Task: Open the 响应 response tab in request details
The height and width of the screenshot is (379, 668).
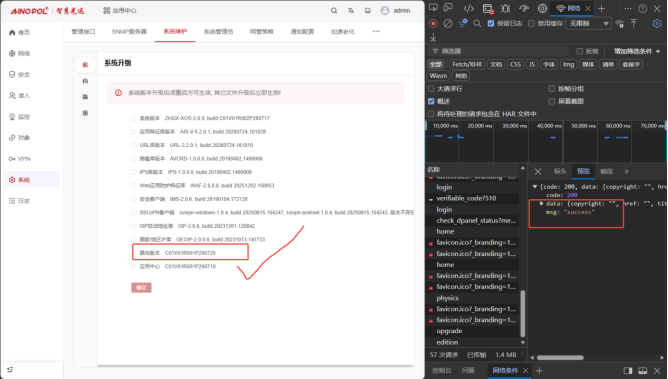Action: [606, 172]
